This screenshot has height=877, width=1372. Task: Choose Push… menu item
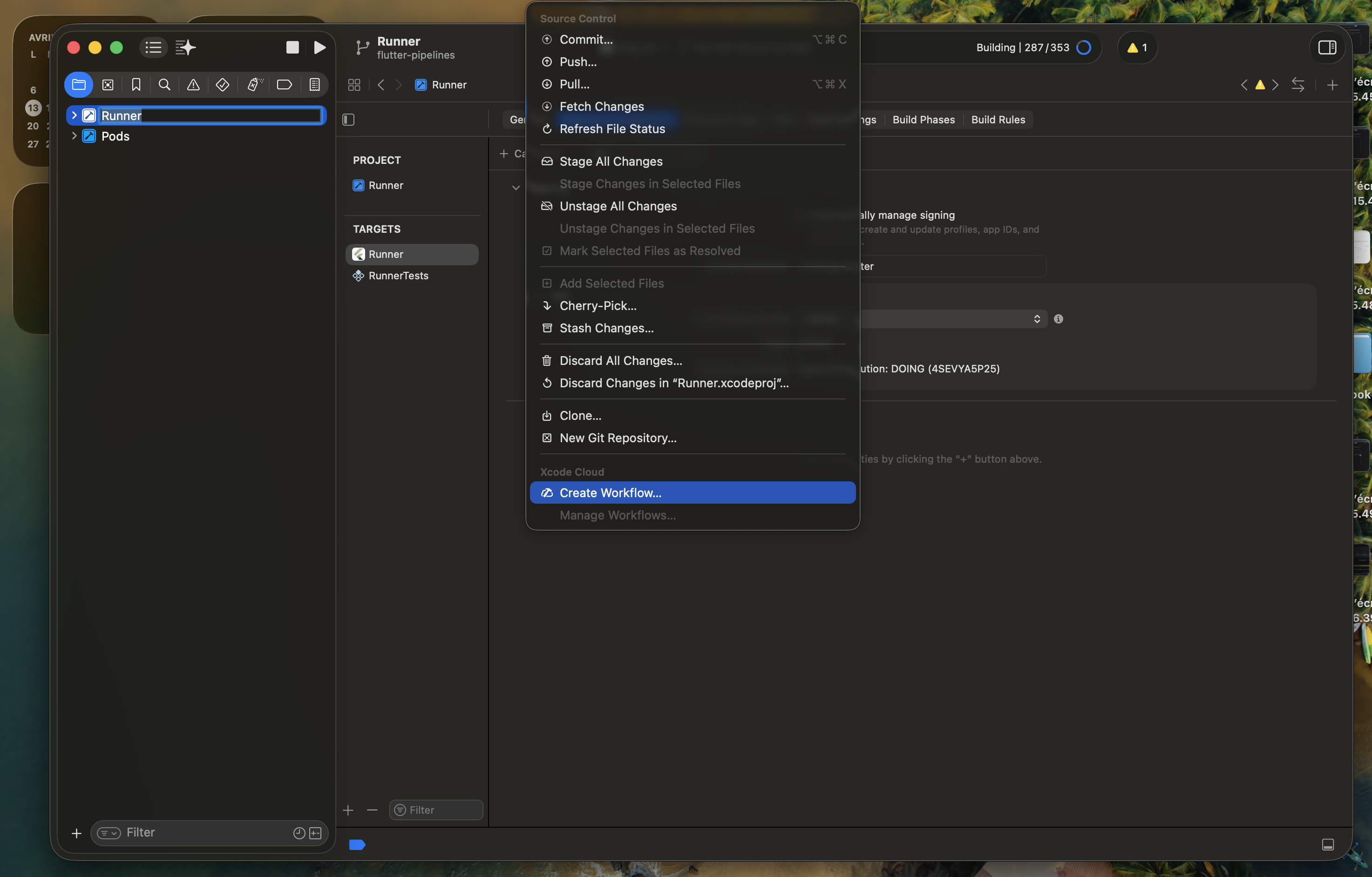(x=693, y=61)
